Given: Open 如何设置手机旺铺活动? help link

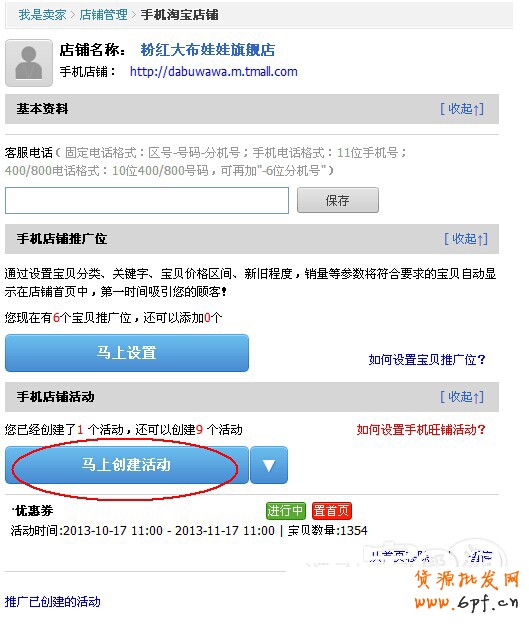Looking at the screenshot, I should coord(421,430).
